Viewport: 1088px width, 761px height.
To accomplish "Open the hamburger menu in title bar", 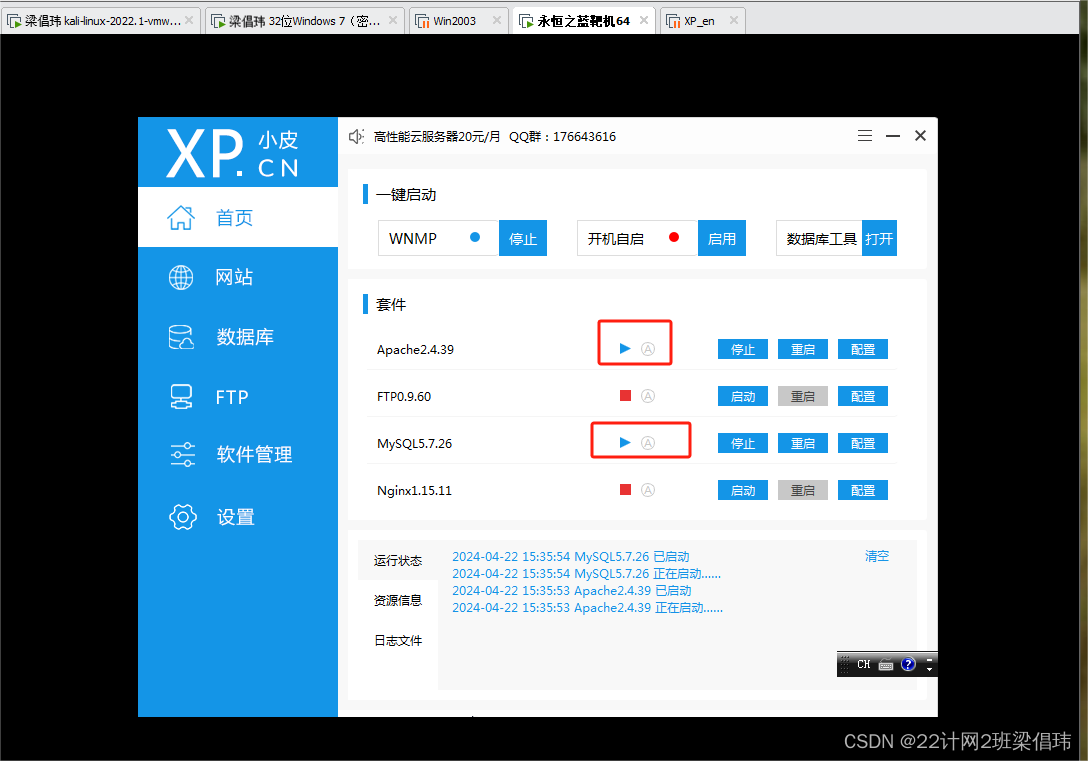I will click(865, 135).
